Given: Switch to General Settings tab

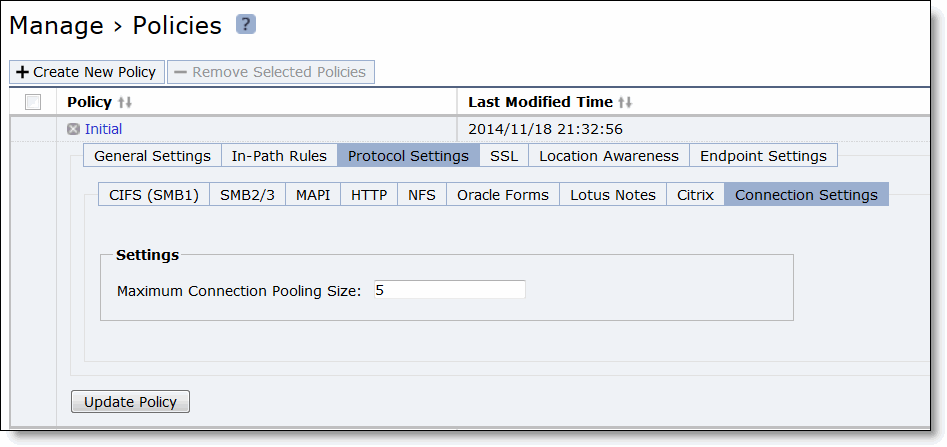Looking at the screenshot, I should tap(152, 156).
